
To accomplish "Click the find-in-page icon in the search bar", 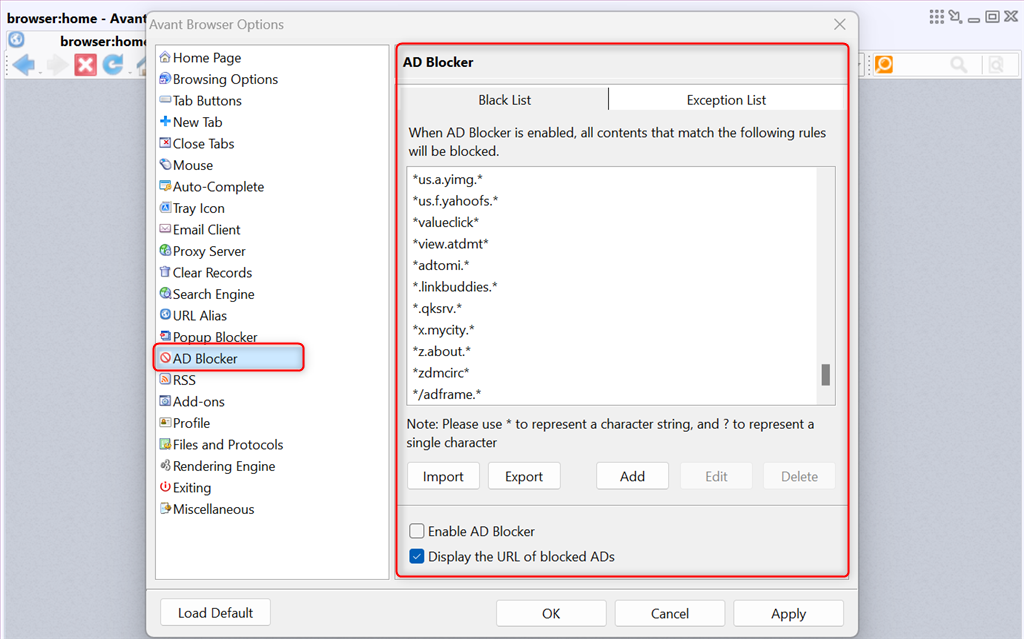I will click(x=996, y=64).
